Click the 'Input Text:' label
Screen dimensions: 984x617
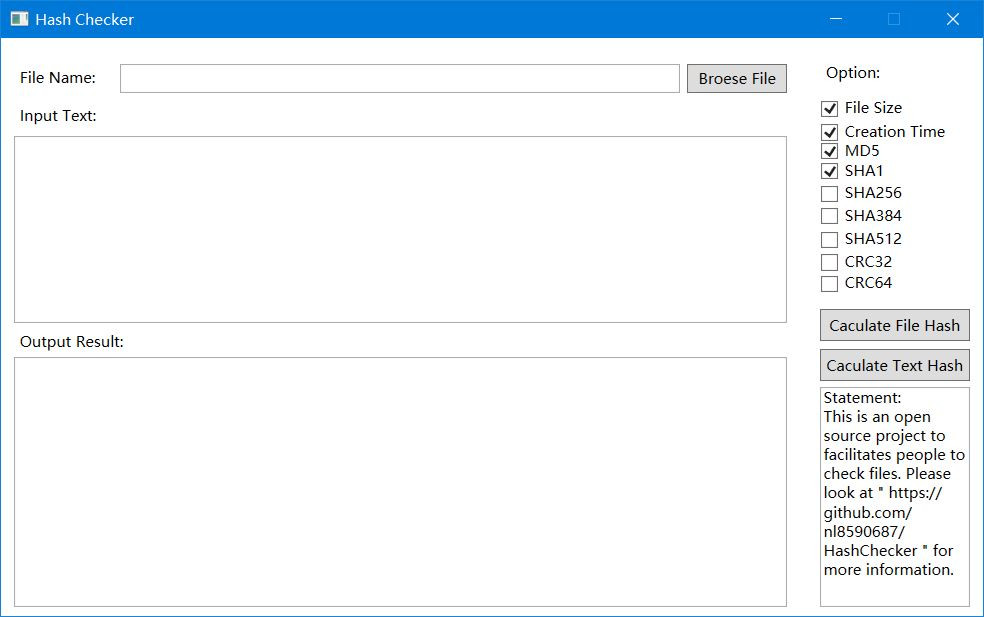click(x=58, y=116)
